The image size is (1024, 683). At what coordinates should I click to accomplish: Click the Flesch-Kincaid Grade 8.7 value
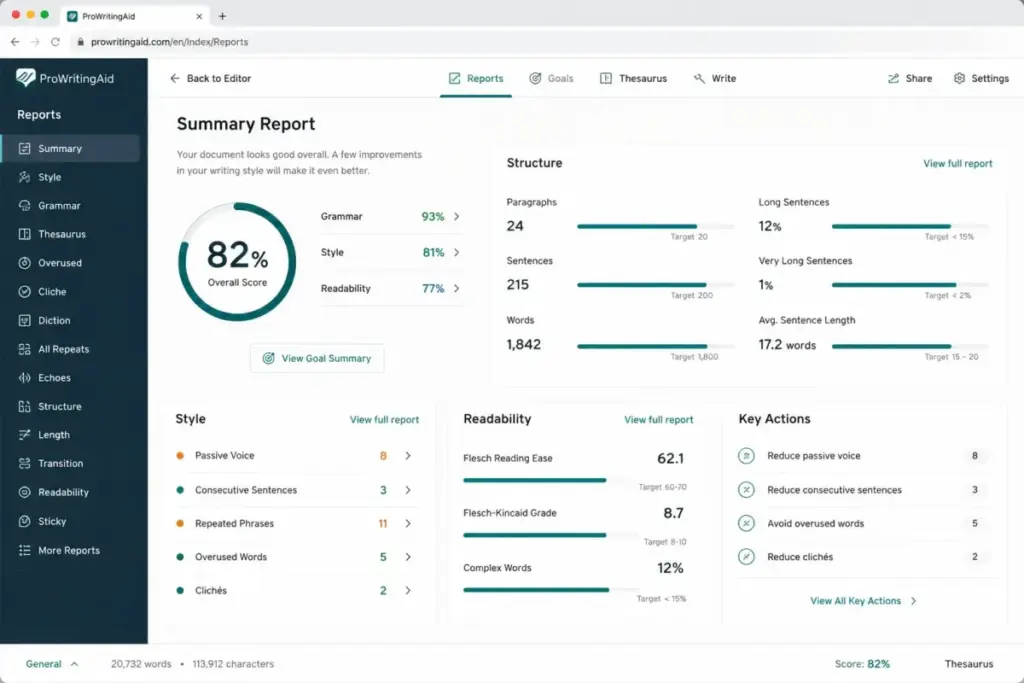(673, 513)
